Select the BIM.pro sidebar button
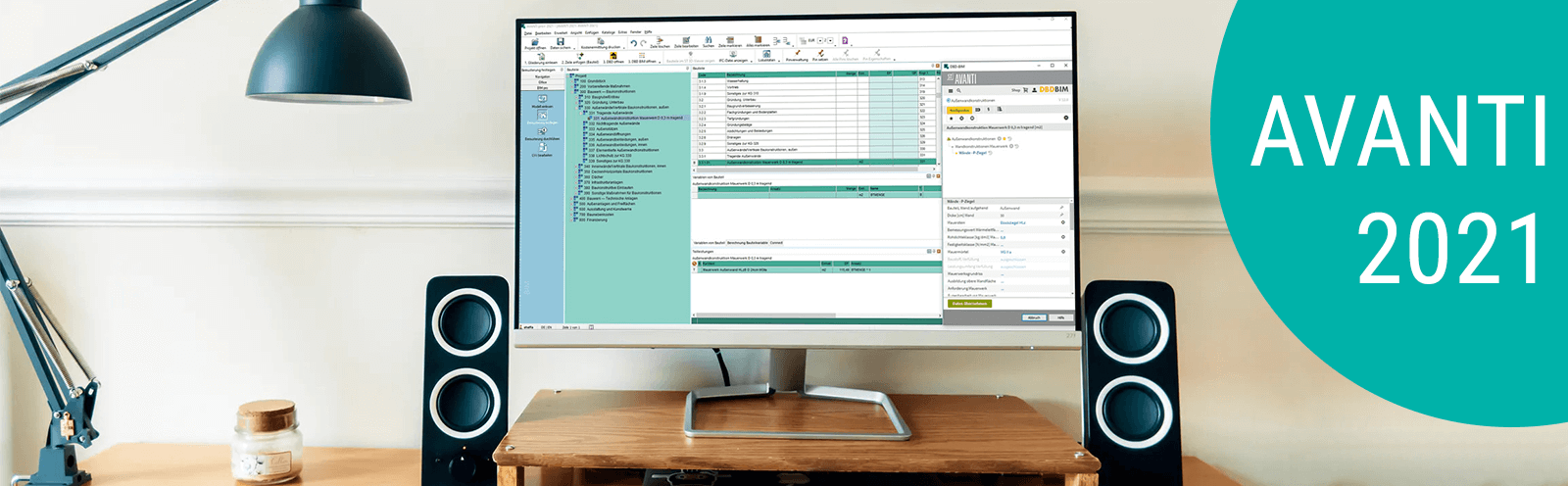The height and width of the screenshot is (486, 1568). point(542,88)
